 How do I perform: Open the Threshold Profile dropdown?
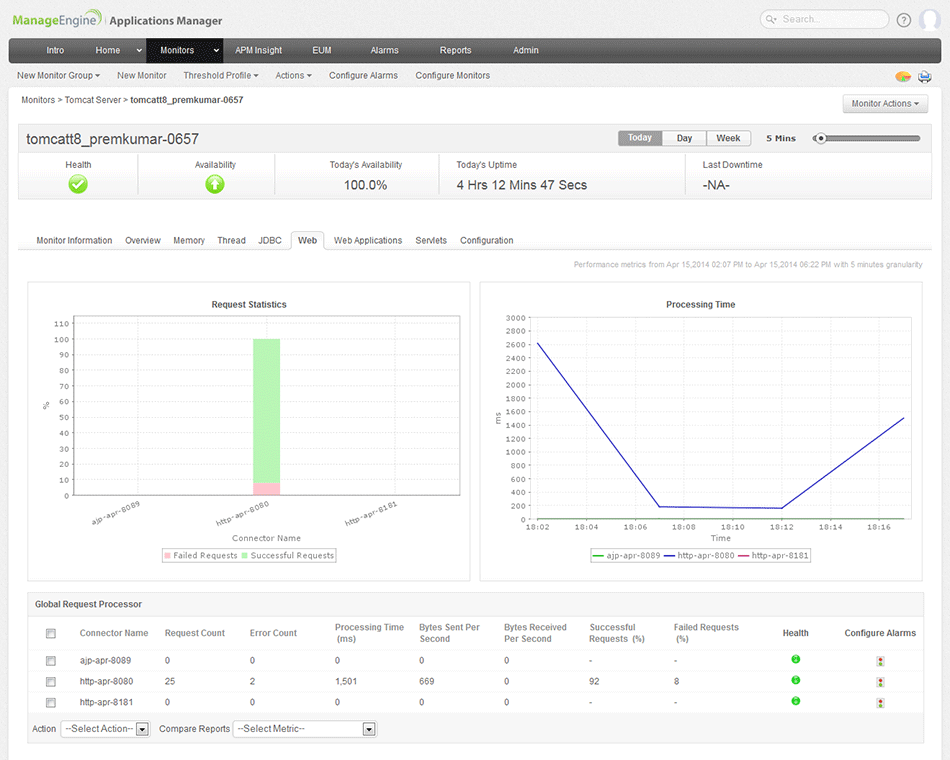(x=221, y=76)
